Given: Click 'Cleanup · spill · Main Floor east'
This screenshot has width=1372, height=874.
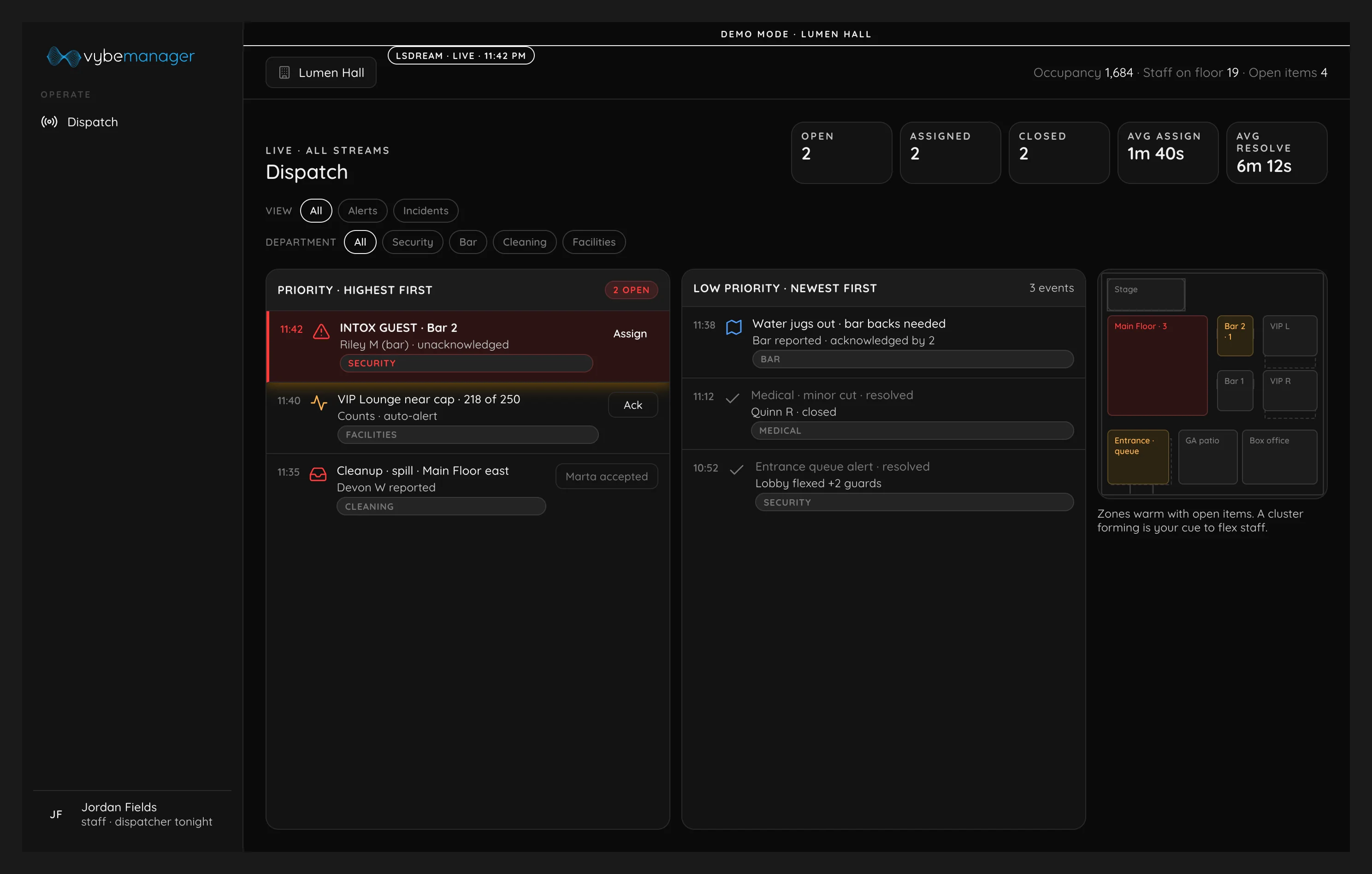Looking at the screenshot, I should pyautogui.click(x=422, y=471).
